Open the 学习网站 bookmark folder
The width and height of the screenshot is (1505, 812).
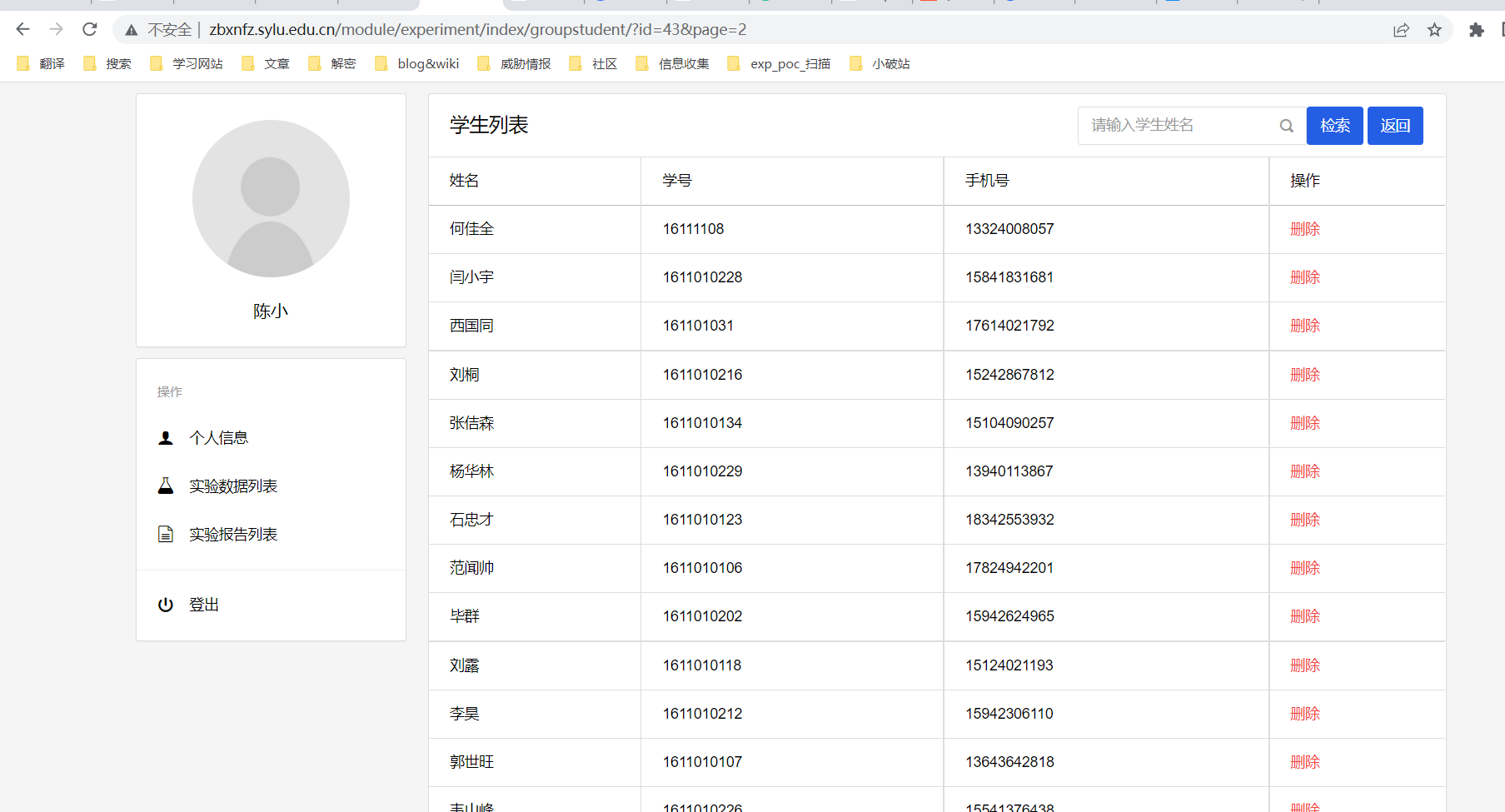(187, 64)
